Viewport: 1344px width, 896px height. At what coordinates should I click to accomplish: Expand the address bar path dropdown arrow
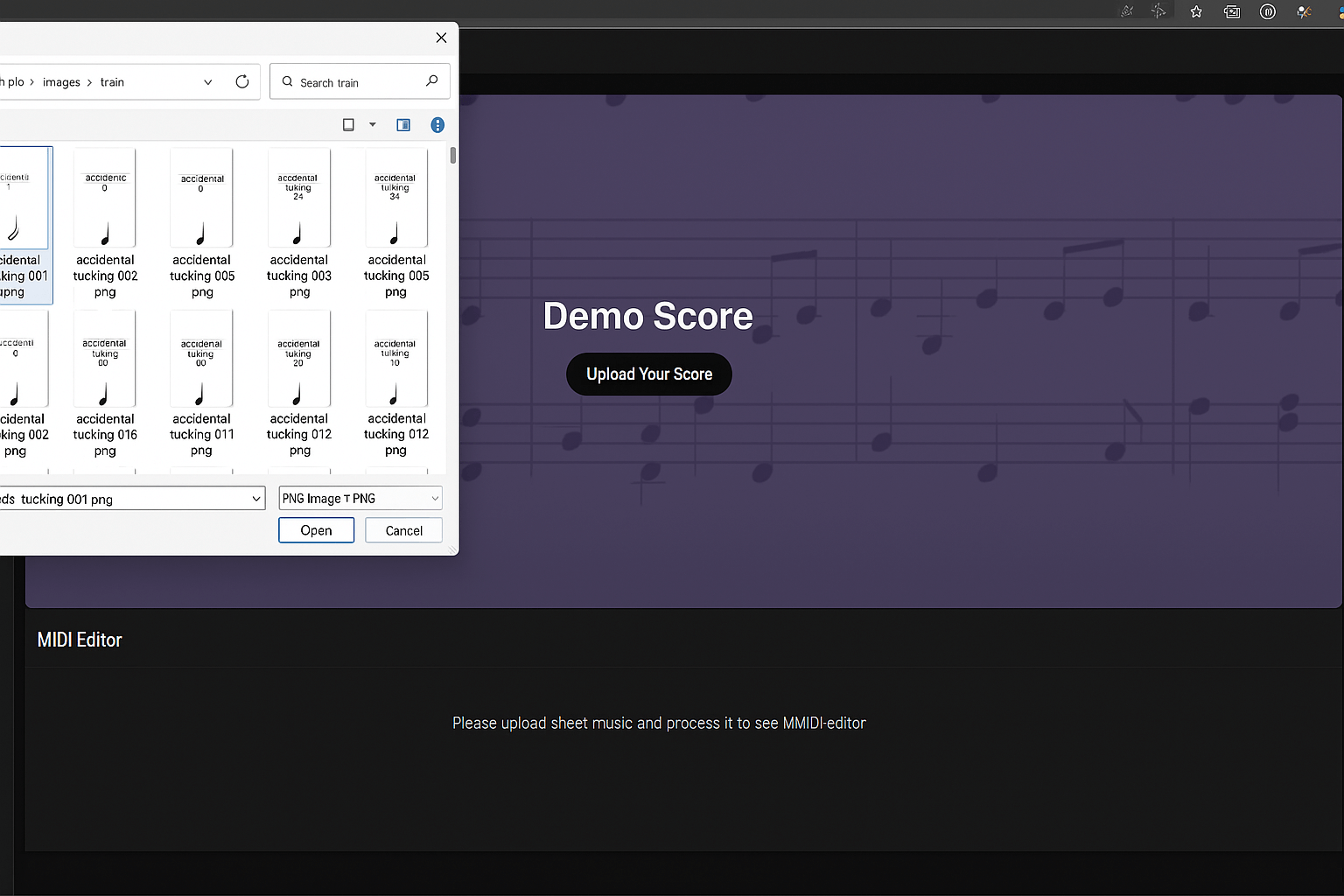tap(207, 81)
